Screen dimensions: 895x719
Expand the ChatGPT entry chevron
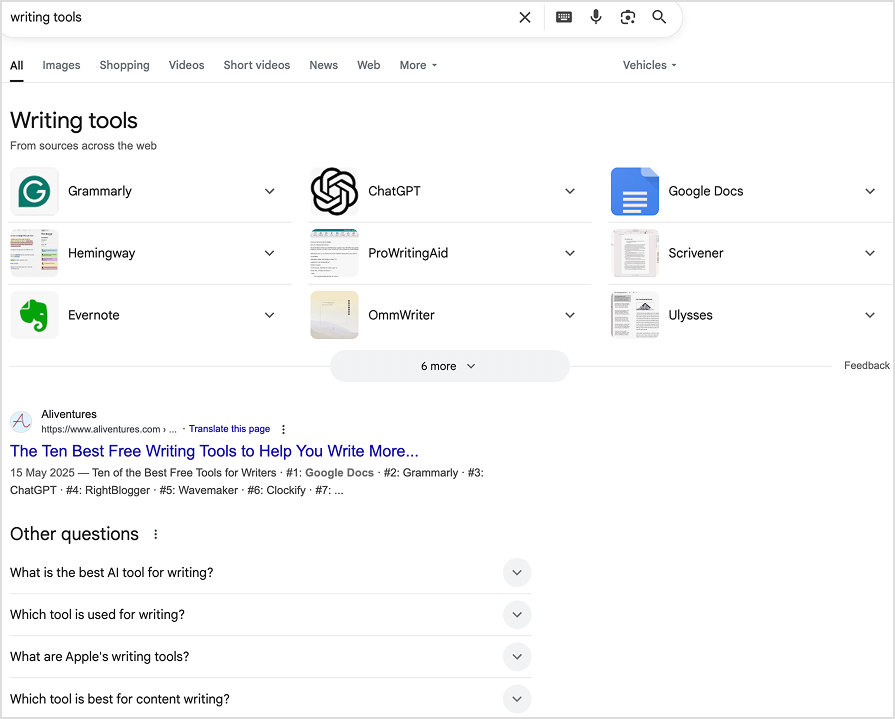point(570,191)
